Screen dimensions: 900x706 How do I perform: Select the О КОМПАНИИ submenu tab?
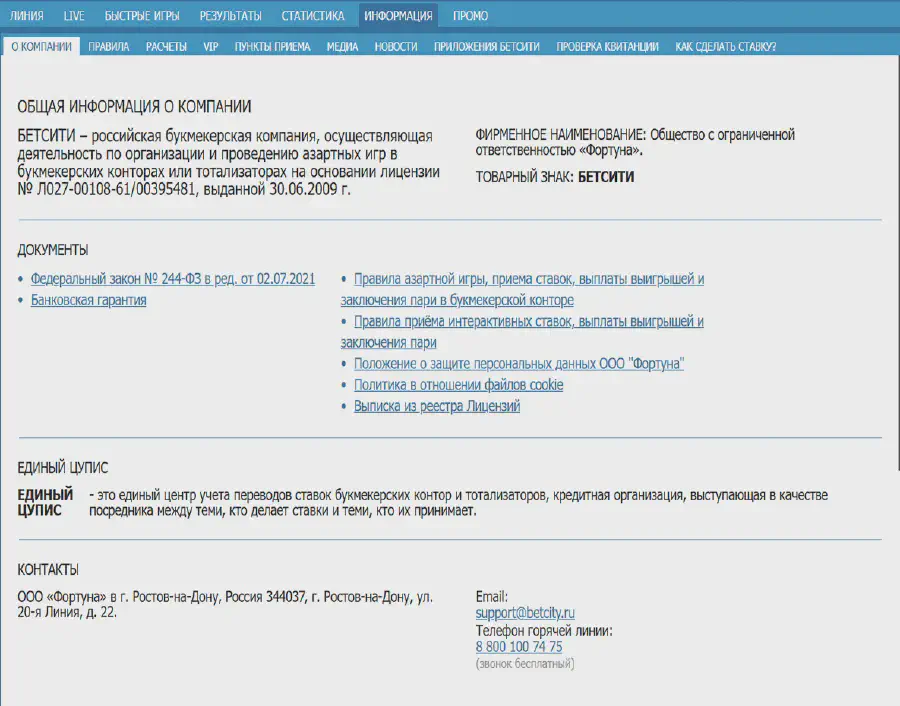[41, 46]
